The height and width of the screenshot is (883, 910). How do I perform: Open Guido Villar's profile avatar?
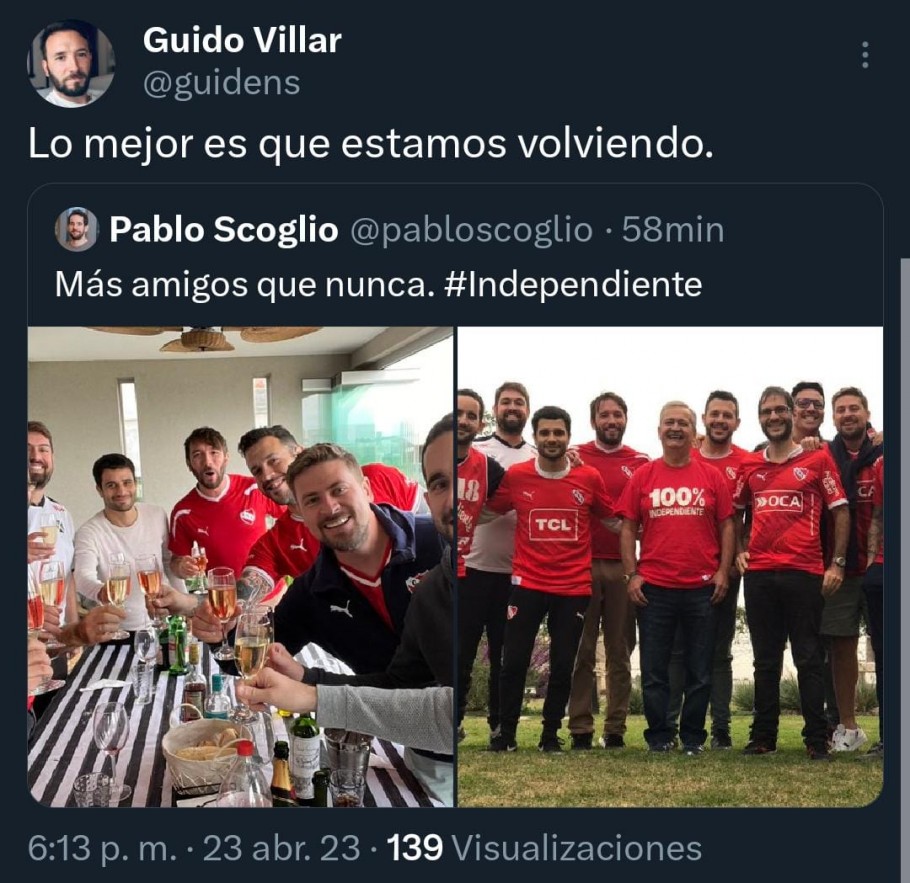(x=71, y=63)
